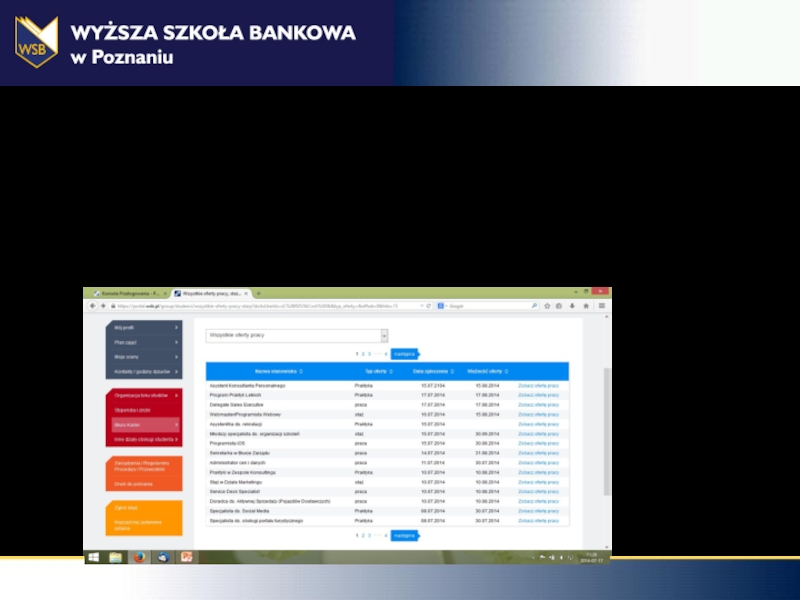Sort by 'Ważność oferty' column arrows

click(506, 371)
